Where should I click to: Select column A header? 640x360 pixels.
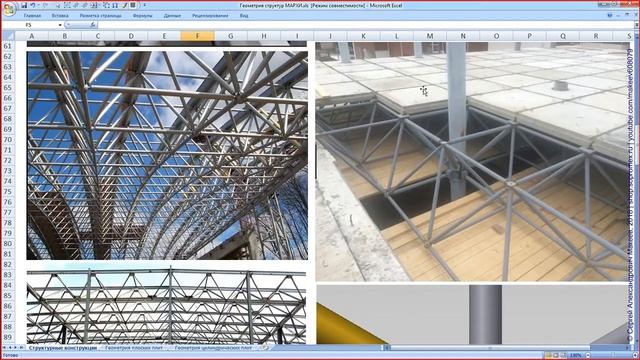tap(31, 36)
